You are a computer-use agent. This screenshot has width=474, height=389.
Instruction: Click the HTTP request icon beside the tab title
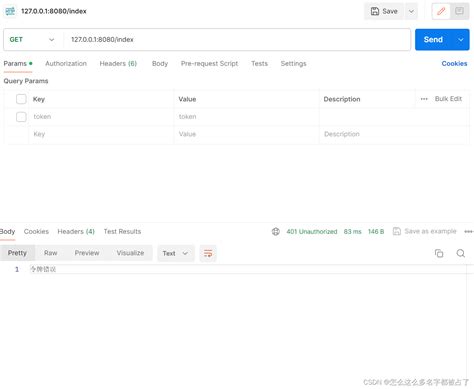10,11
